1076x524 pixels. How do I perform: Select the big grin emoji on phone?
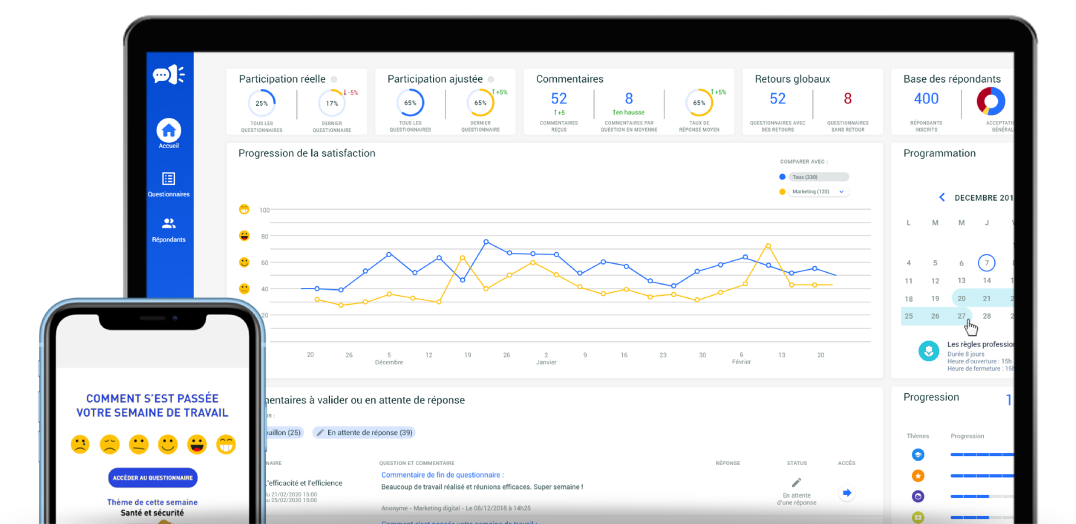pyautogui.click(x=226, y=444)
